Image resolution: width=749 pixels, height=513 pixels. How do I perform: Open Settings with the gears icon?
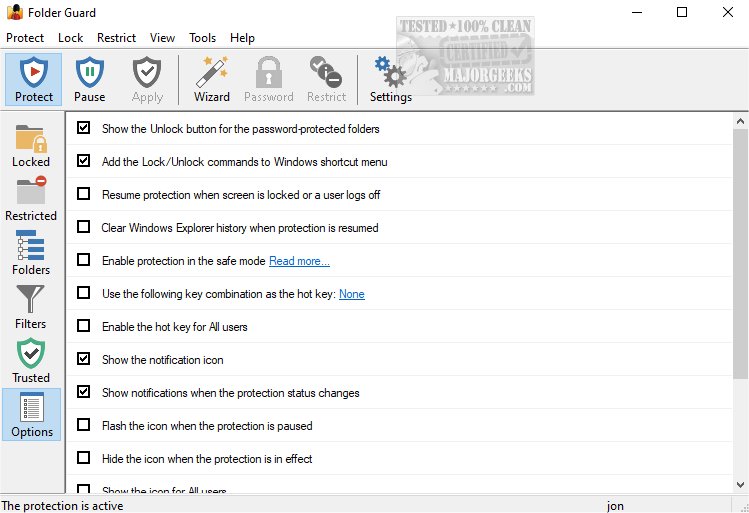pos(391,79)
